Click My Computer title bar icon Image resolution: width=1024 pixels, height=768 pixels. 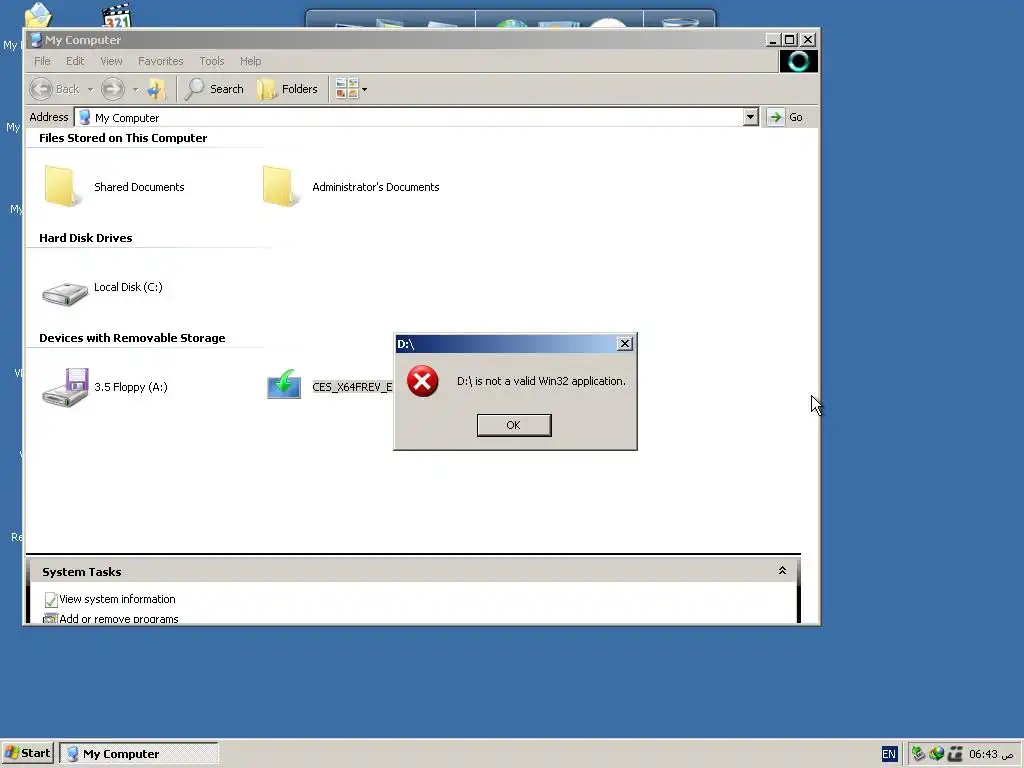click(x=37, y=40)
